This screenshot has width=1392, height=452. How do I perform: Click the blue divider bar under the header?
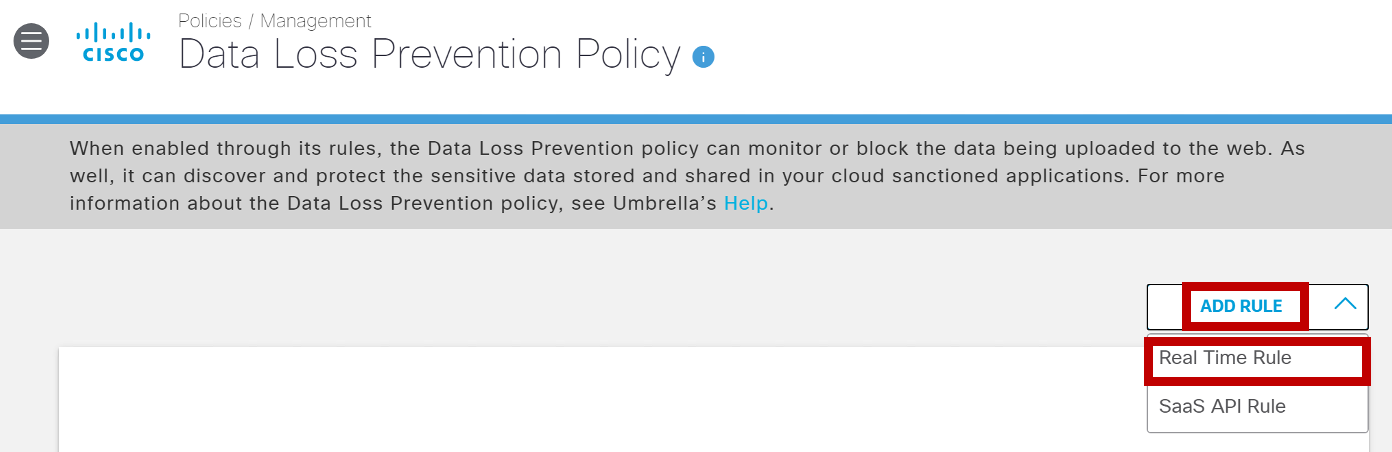[696, 119]
